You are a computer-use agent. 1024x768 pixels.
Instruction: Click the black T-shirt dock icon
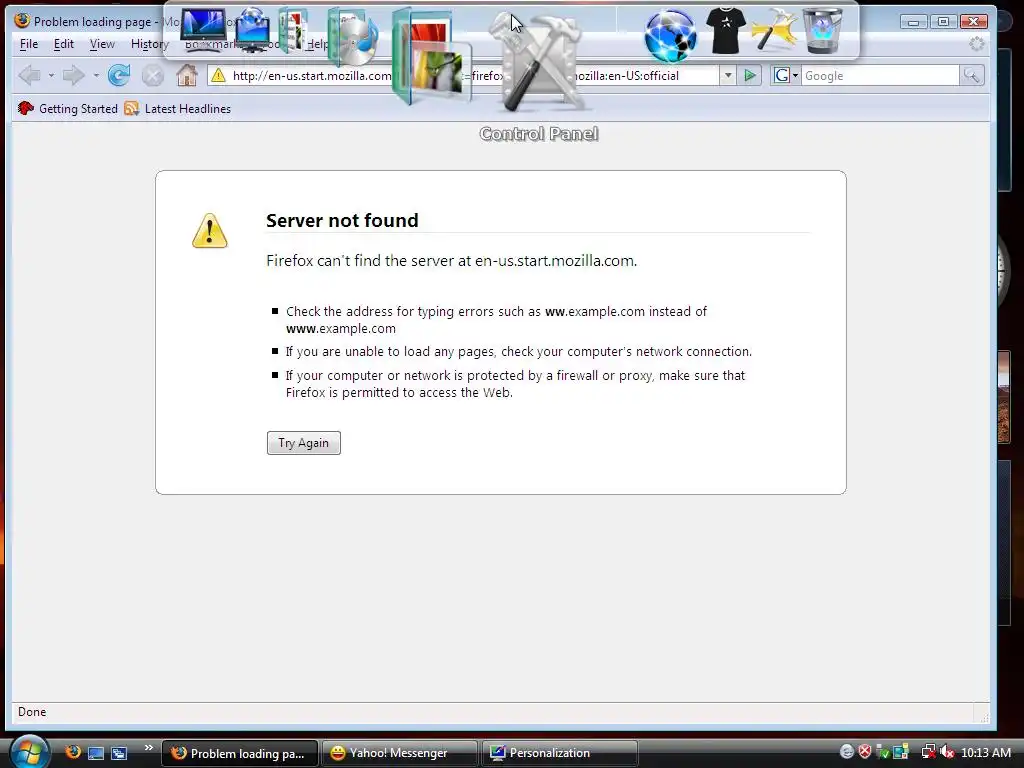click(726, 30)
